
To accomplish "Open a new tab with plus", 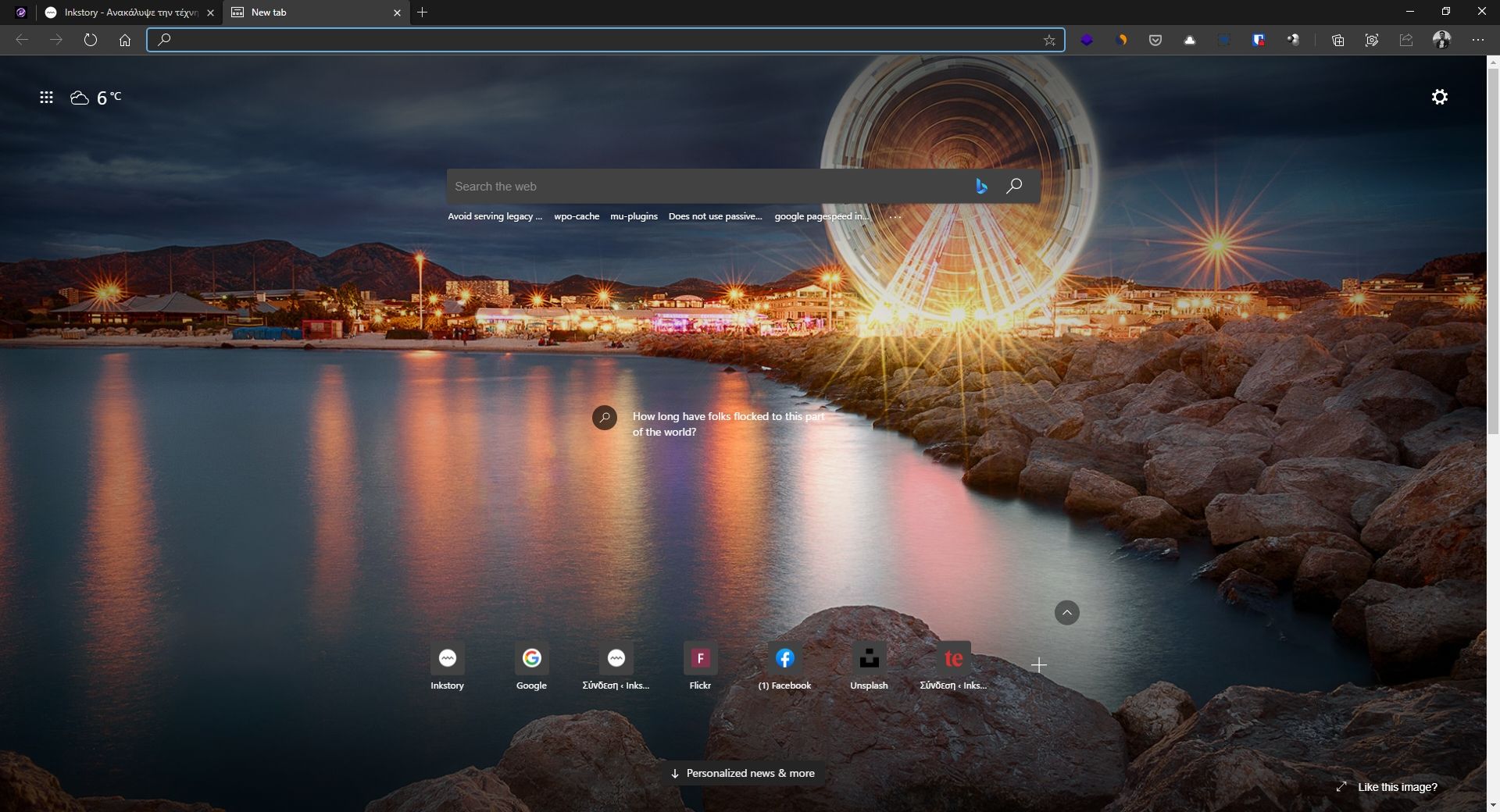I will [x=423, y=12].
